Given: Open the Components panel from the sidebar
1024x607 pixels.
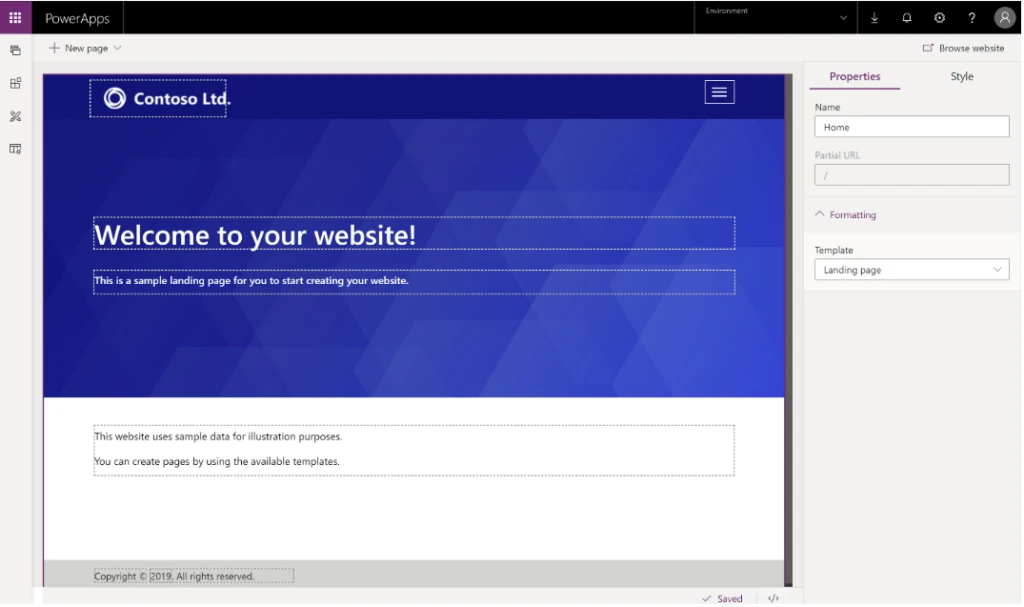Looking at the screenshot, I should 14,83.
